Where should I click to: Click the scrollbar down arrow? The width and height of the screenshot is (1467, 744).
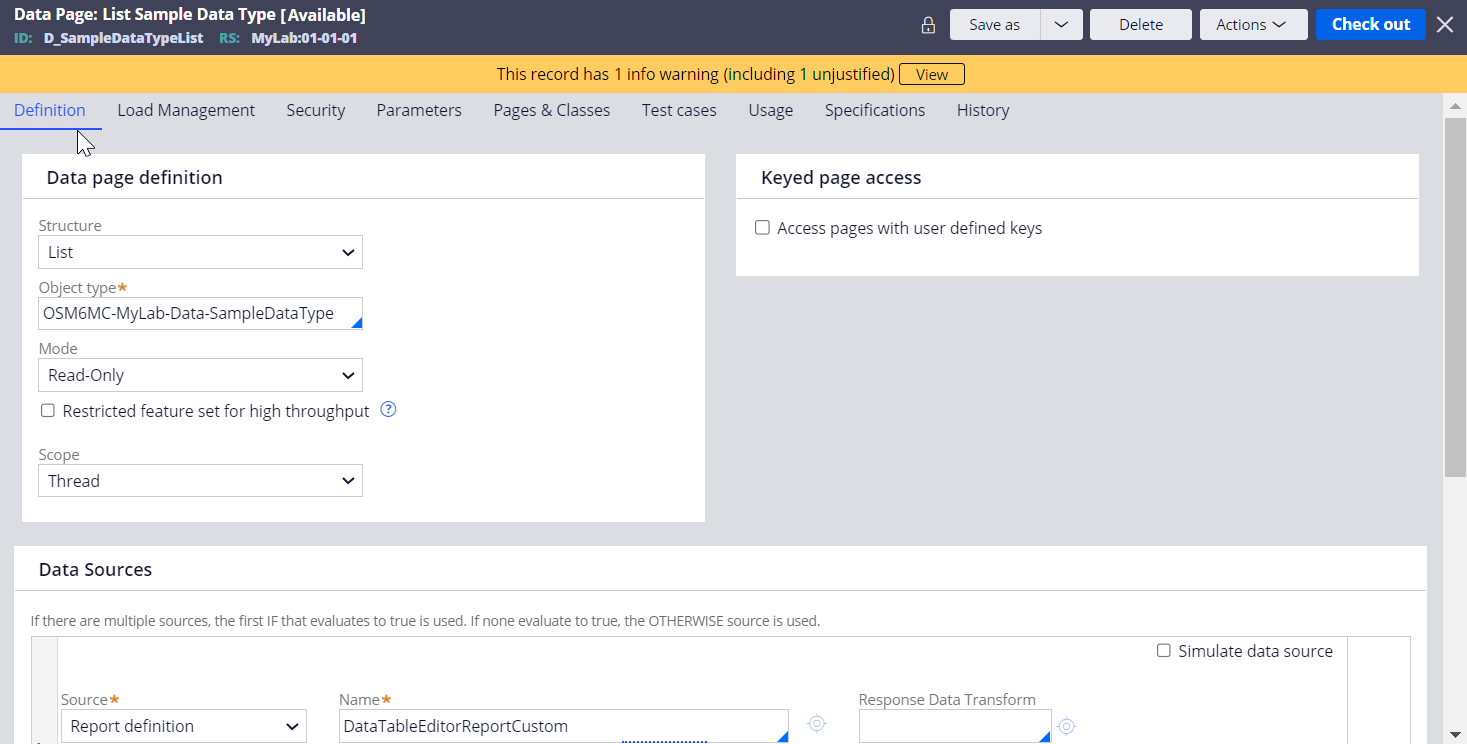1455,735
